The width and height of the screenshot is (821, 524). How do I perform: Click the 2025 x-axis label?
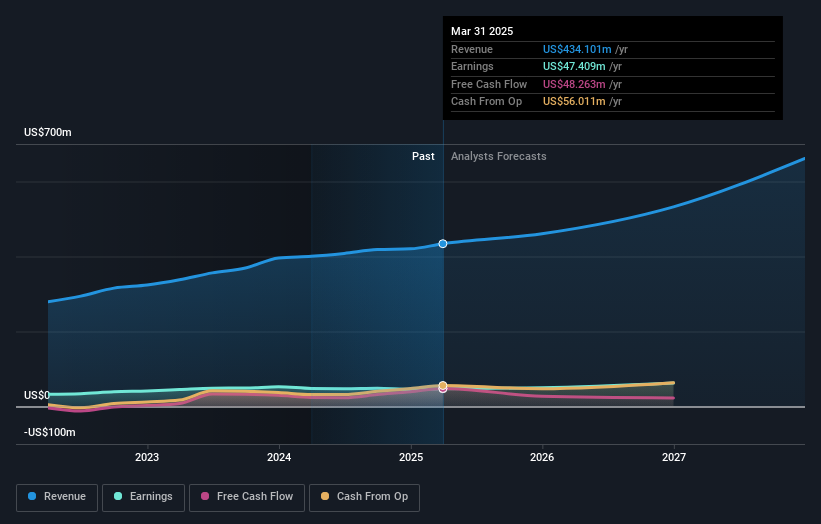[411, 457]
